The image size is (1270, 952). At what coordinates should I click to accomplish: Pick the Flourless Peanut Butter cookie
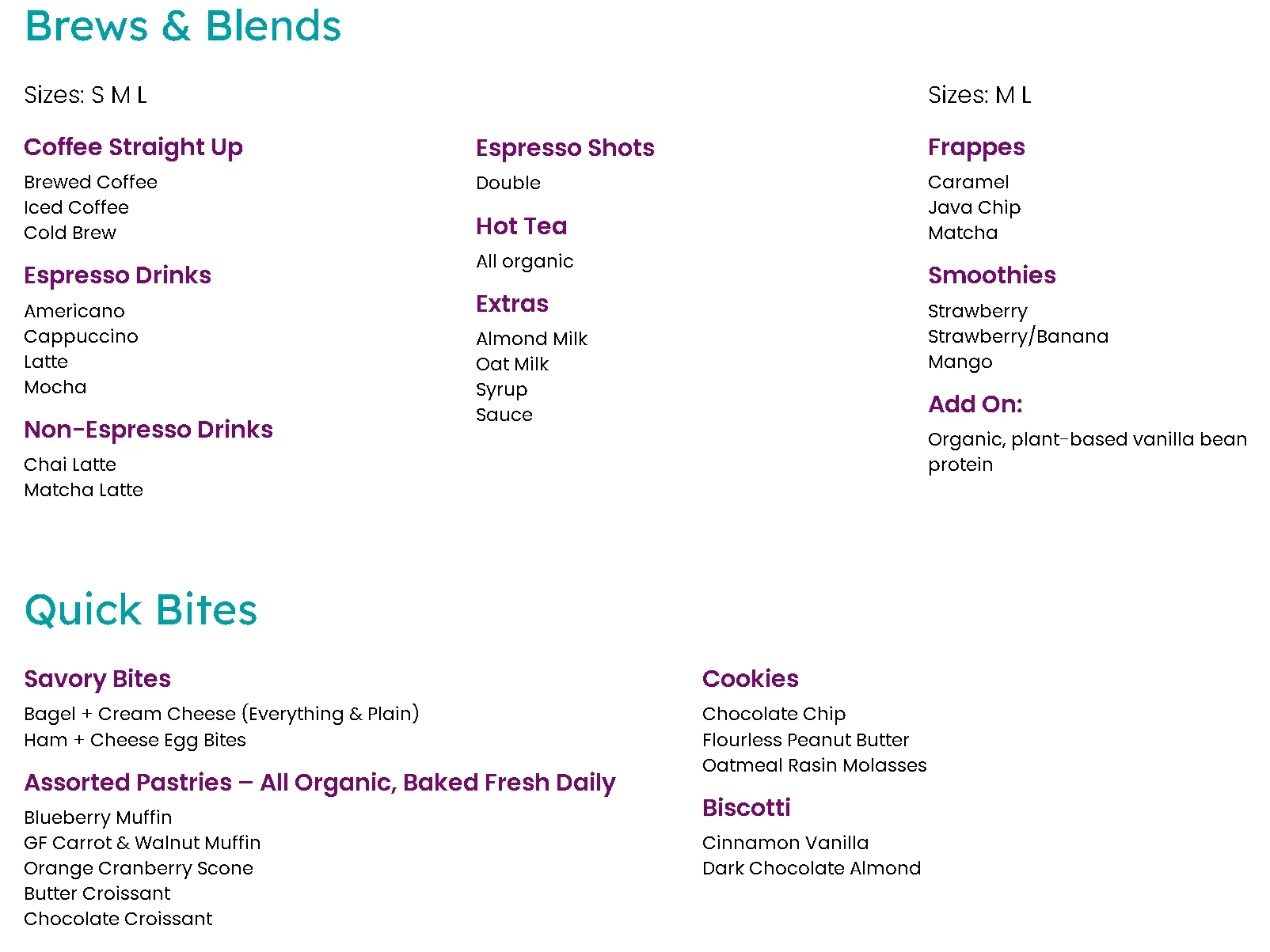click(x=805, y=740)
